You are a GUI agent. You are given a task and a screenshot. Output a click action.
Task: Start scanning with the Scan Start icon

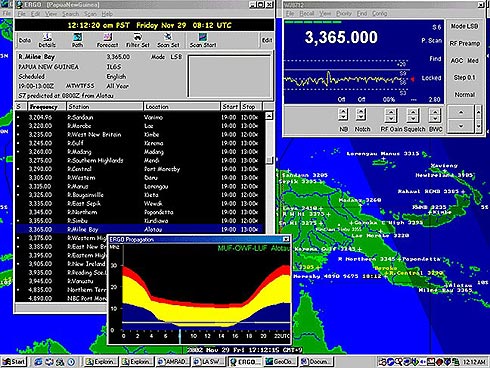[x=203, y=41]
